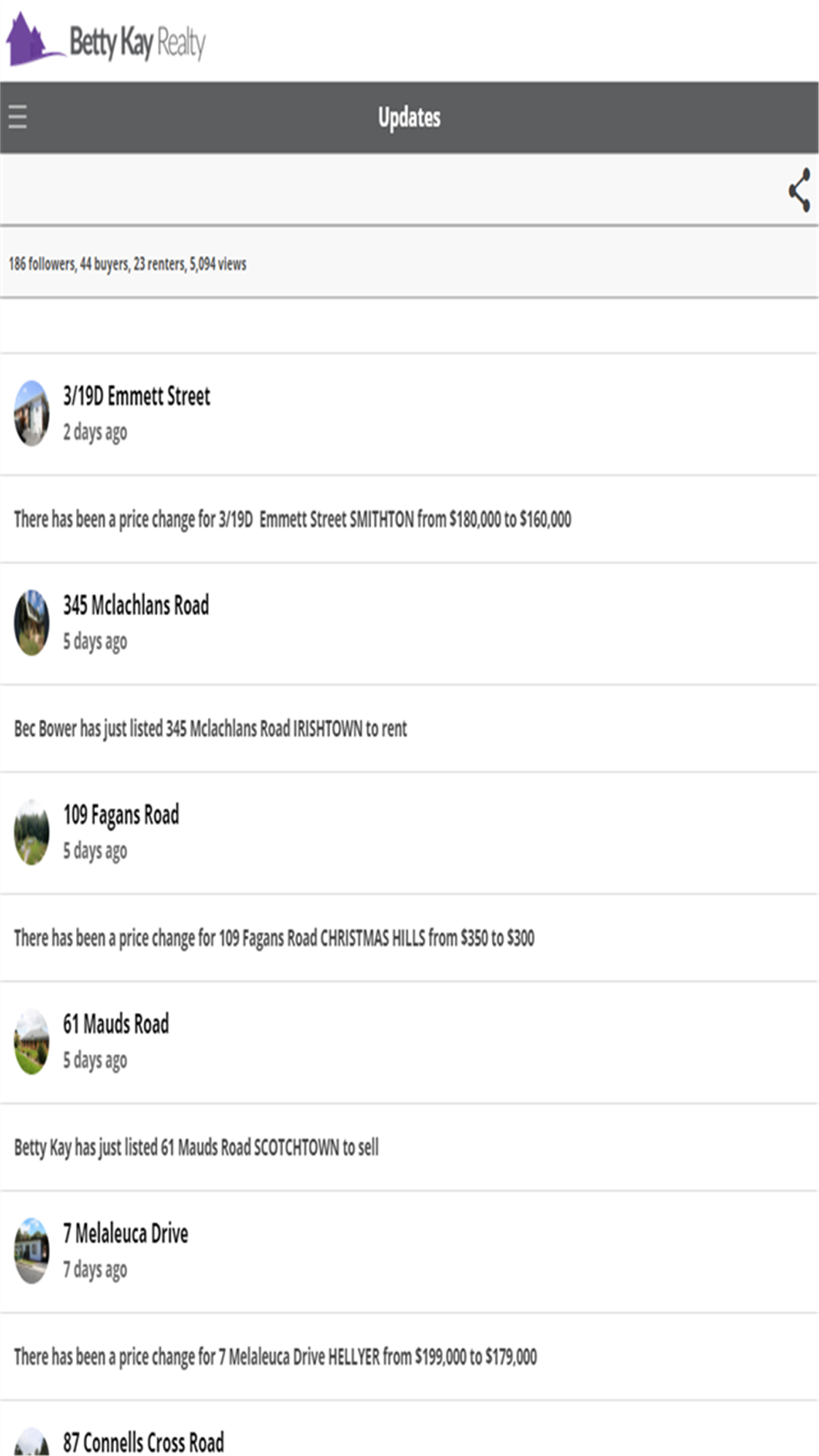Open the 7 Melaleuca Drive heading
The height and width of the screenshot is (1456, 819).
[126, 1233]
